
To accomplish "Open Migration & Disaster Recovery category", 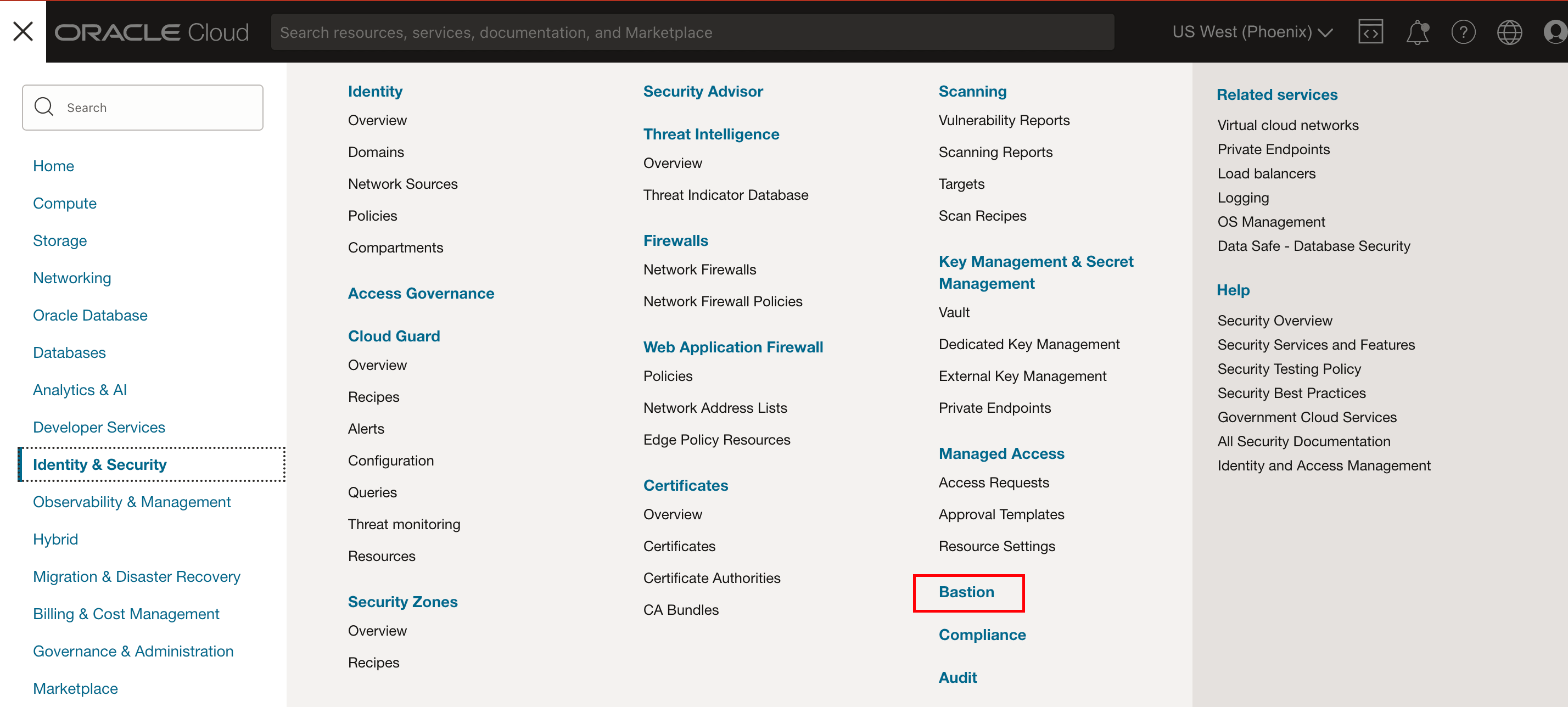I will [136, 577].
